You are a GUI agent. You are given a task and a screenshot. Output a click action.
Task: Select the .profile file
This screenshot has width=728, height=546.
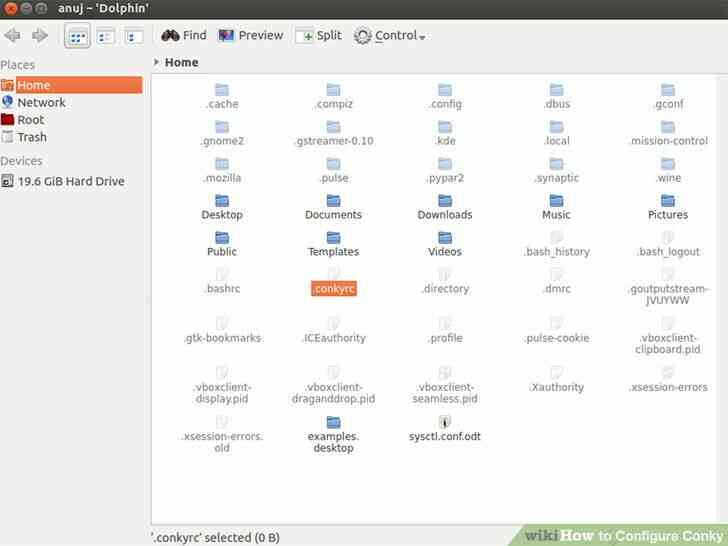click(445, 331)
